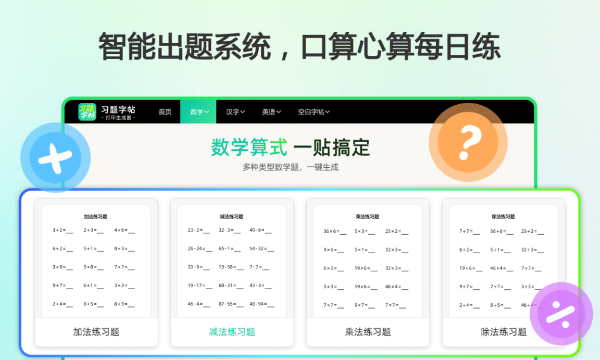The height and width of the screenshot is (360, 600).
Task: Click the 打印生成器 tagline under logo
Action: click(x=118, y=118)
